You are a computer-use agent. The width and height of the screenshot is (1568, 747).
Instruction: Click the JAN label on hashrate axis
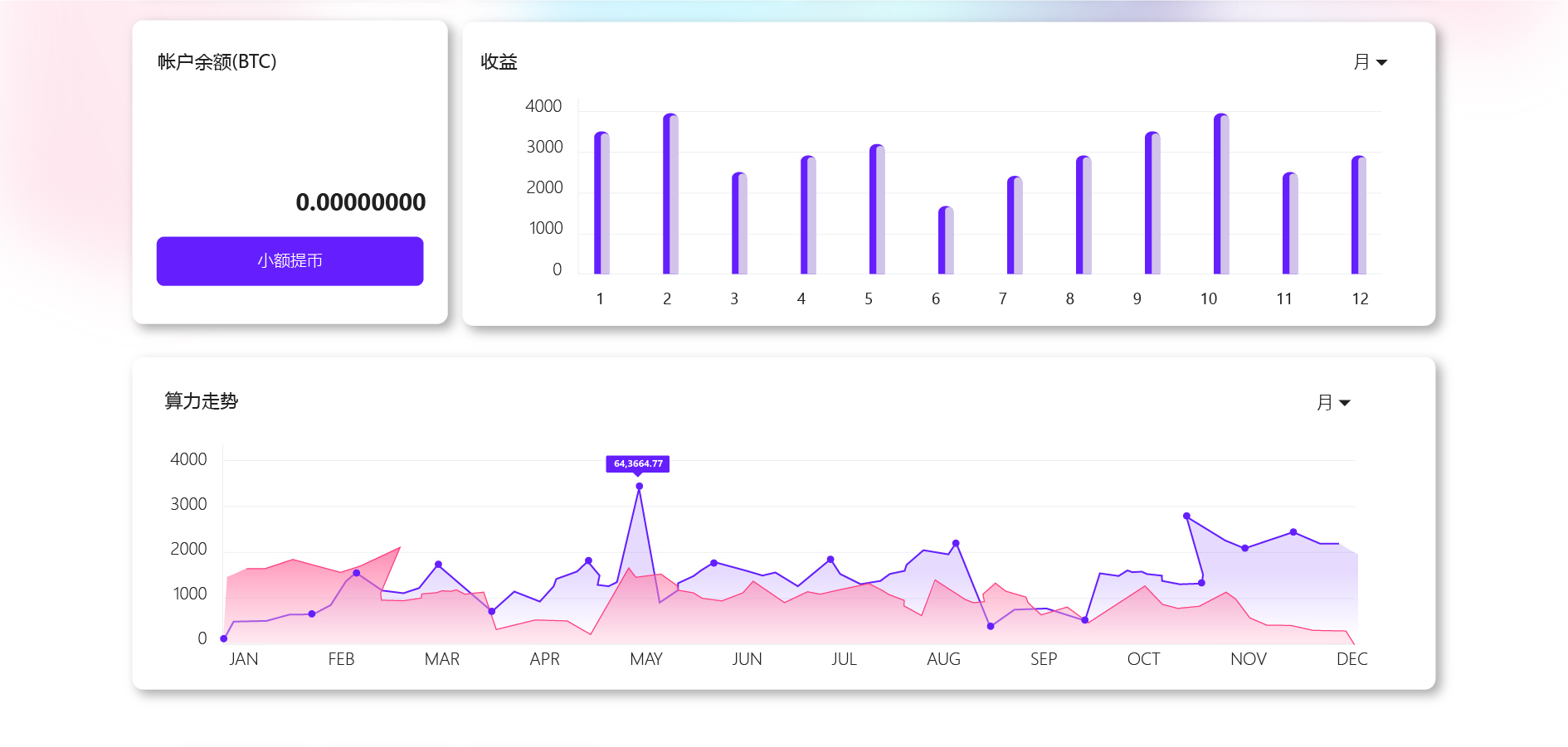click(x=243, y=659)
